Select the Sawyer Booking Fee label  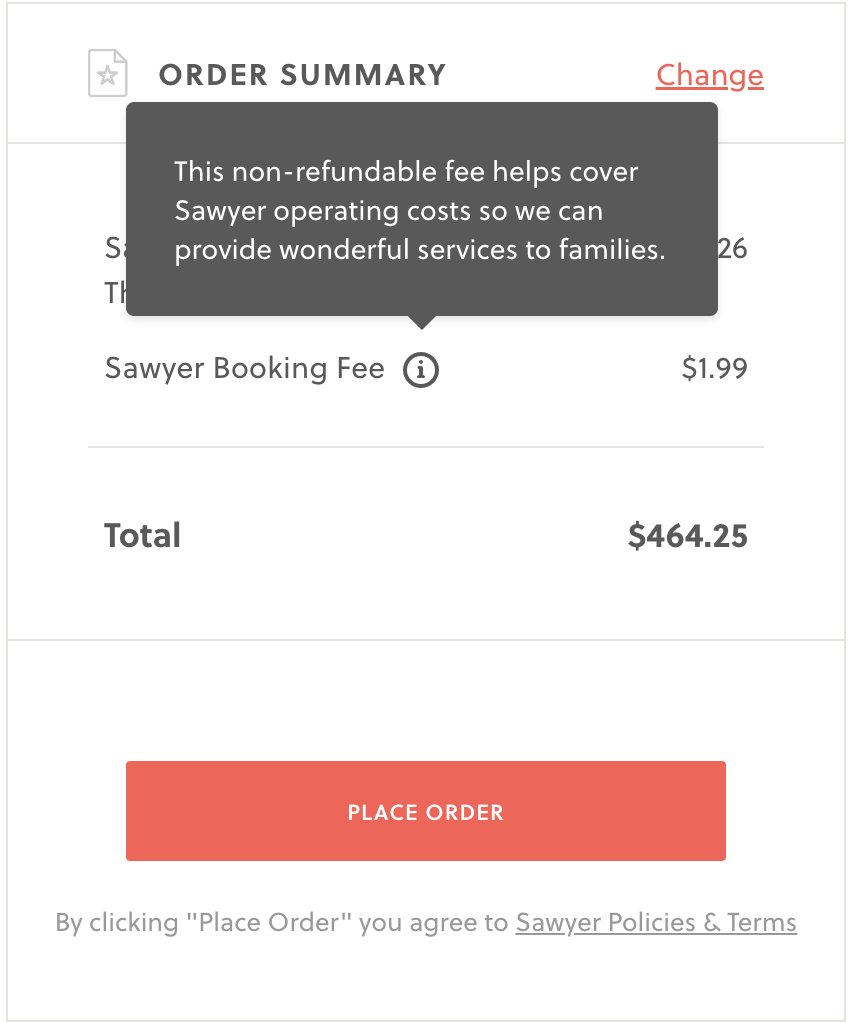pyautogui.click(x=244, y=369)
